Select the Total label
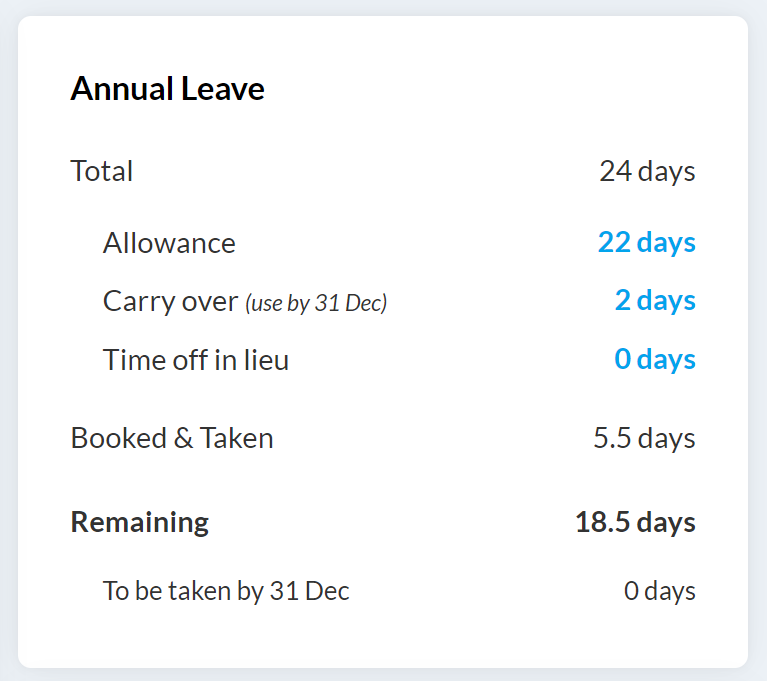The height and width of the screenshot is (681, 767). 102,171
